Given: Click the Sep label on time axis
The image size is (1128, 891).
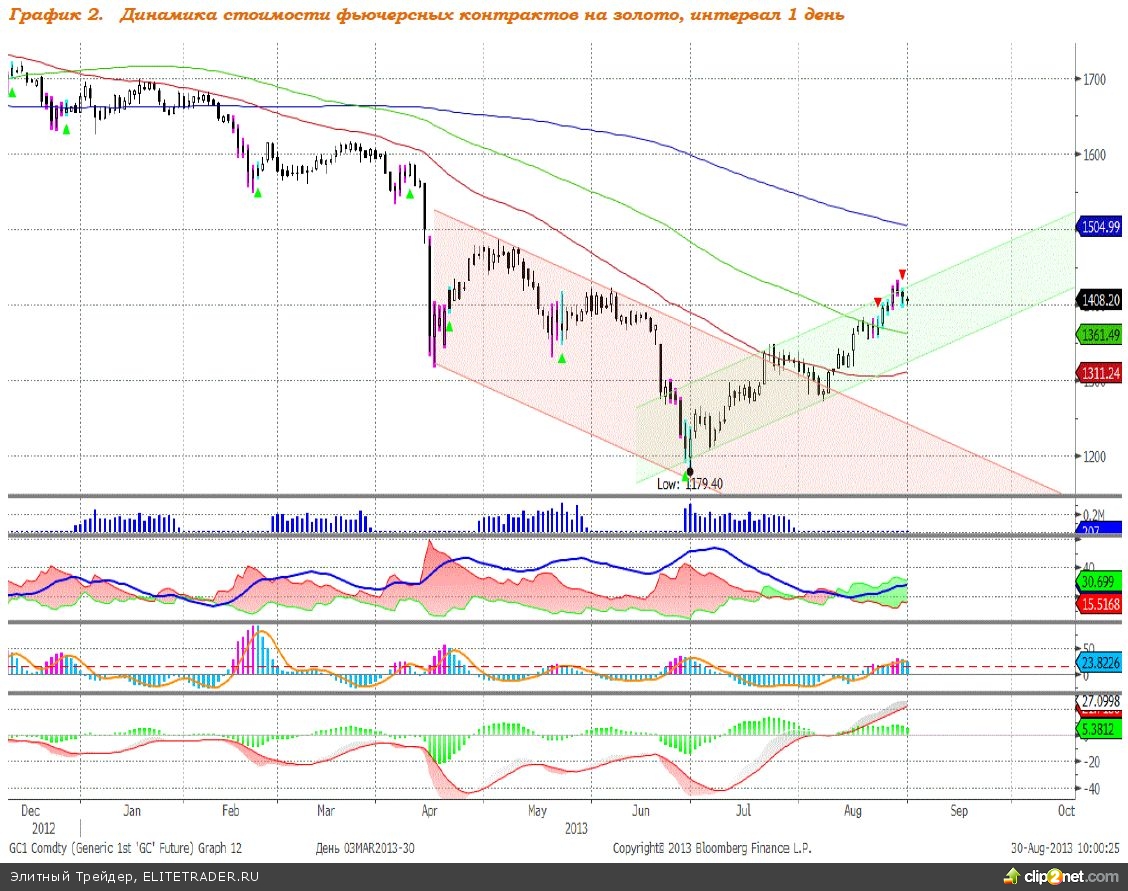Looking at the screenshot, I should [959, 812].
